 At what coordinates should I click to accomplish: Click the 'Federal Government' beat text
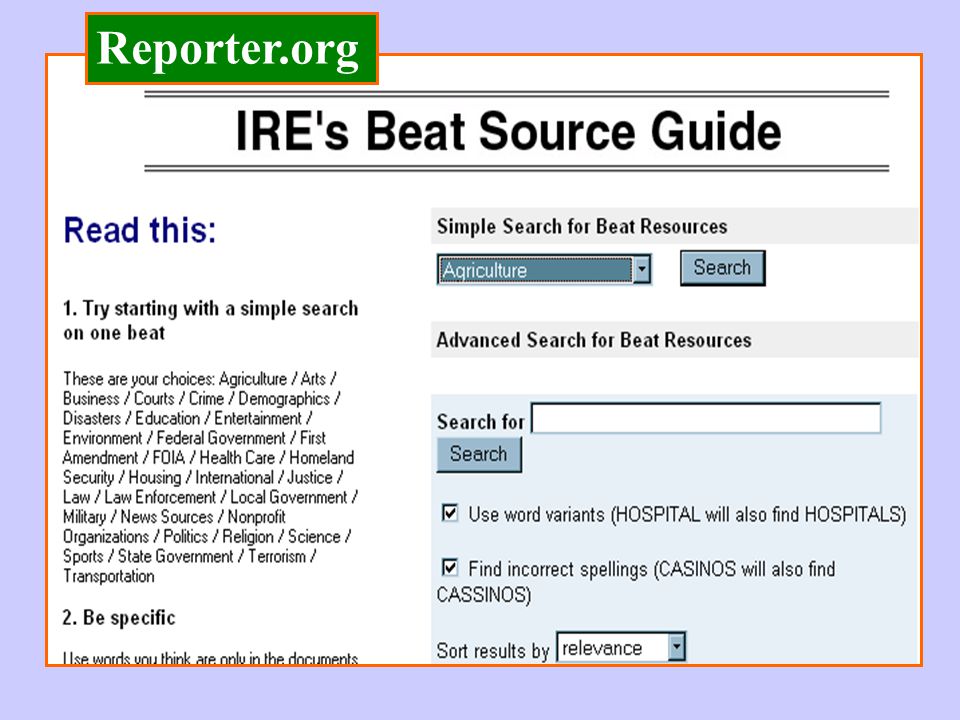click(221, 438)
